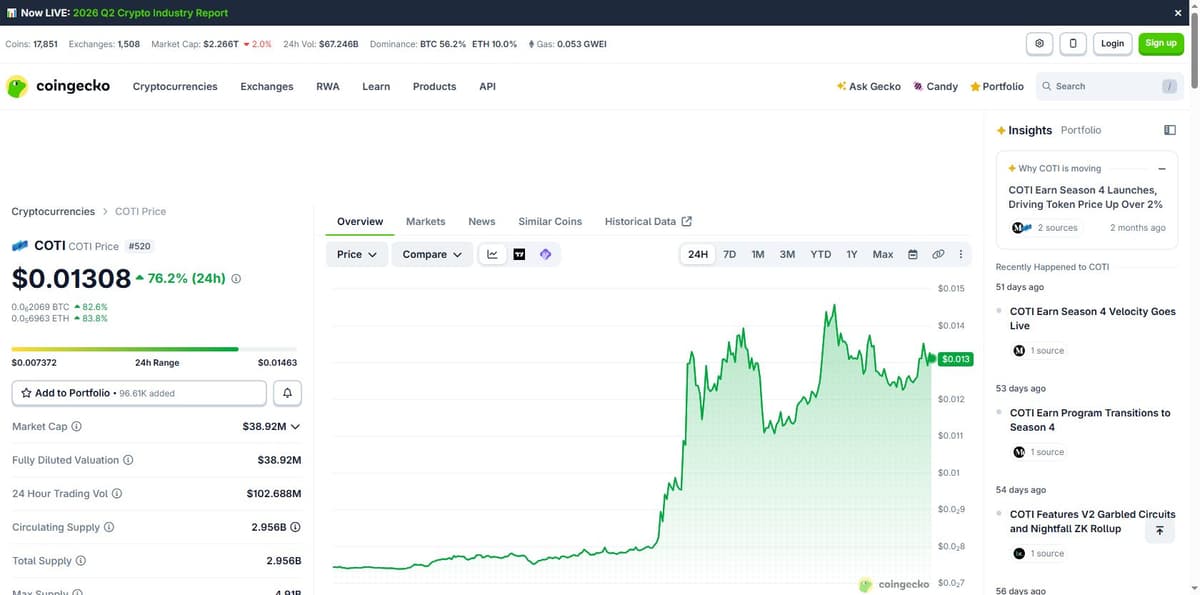Expand the Market Cap value chevron
The width and height of the screenshot is (1200, 595).
(295, 427)
